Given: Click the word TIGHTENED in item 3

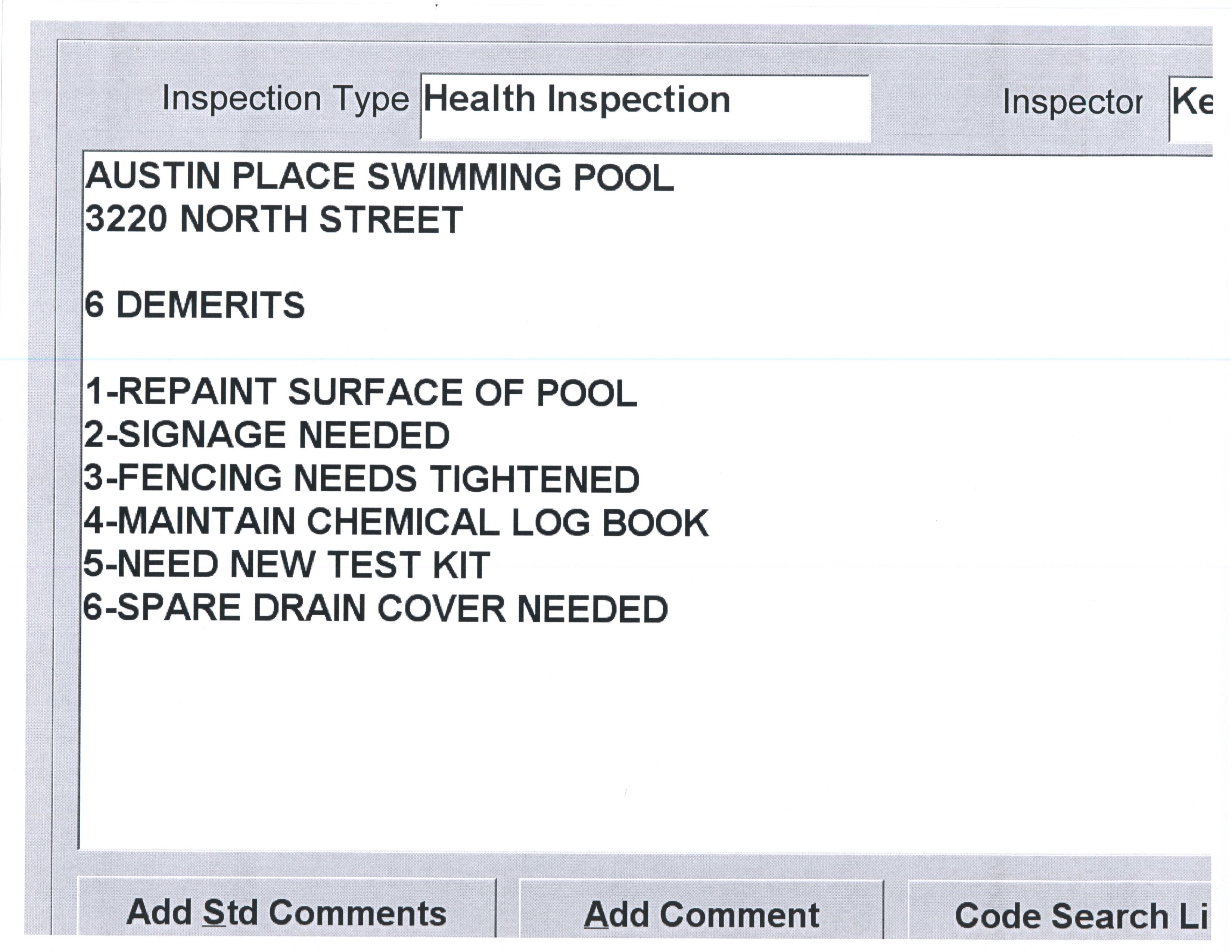Looking at the screenshot, I should [535, 479].
